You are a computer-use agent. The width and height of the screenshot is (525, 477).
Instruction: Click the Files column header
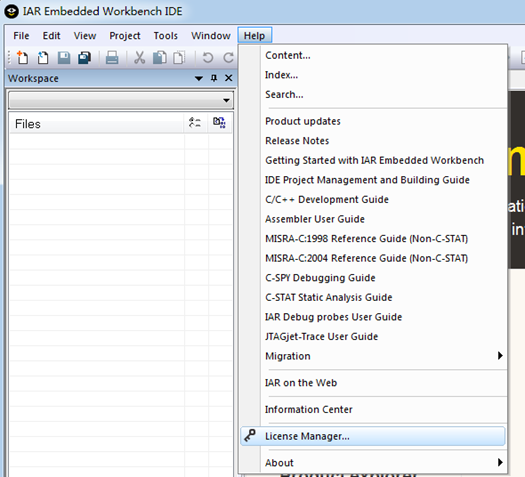pyautogui.click(x=96, y=124)
